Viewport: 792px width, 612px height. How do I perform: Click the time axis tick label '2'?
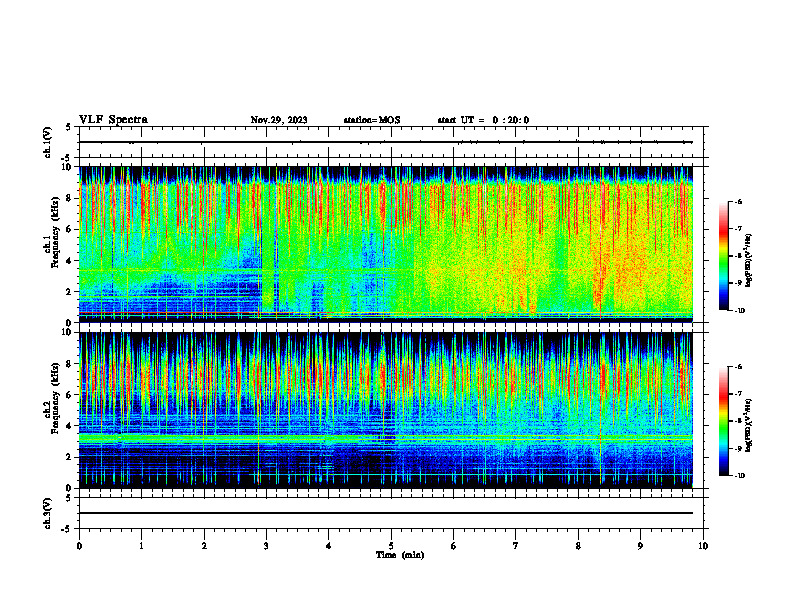pyautogui.click(x=204, y=546)
